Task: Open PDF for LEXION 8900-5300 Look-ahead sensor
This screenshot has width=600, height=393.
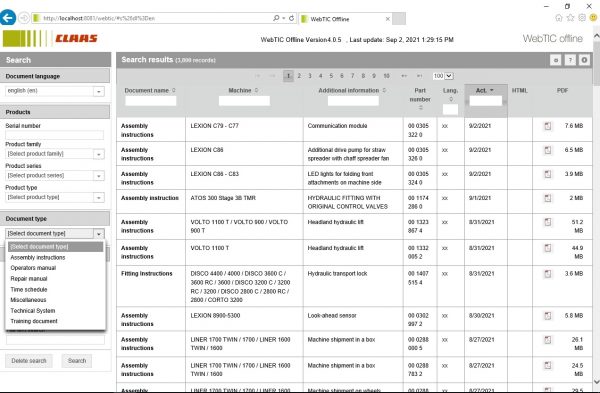Action: (x=548, y=316)
